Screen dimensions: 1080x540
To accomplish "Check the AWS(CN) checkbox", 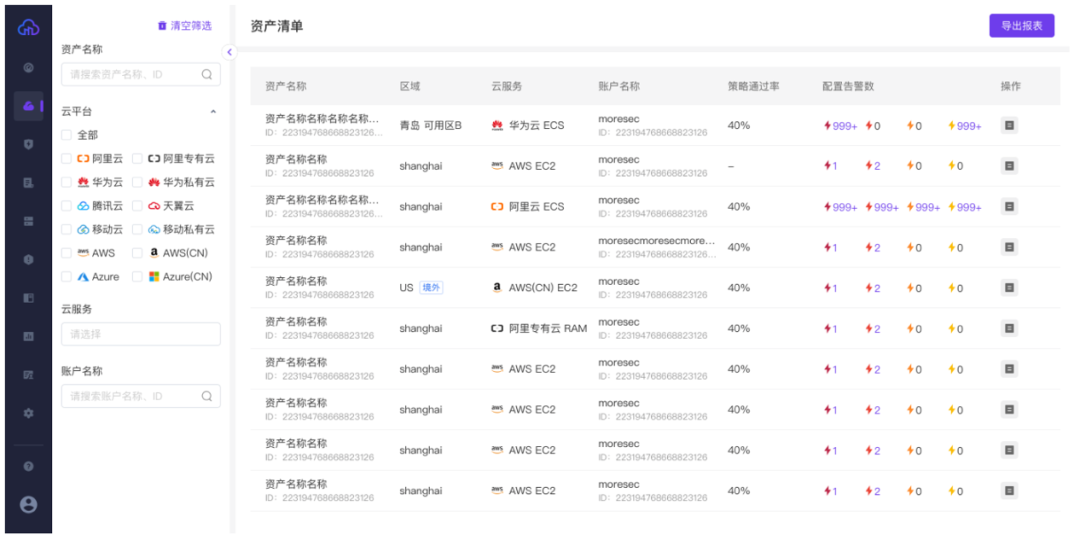I will click(137, 253).
